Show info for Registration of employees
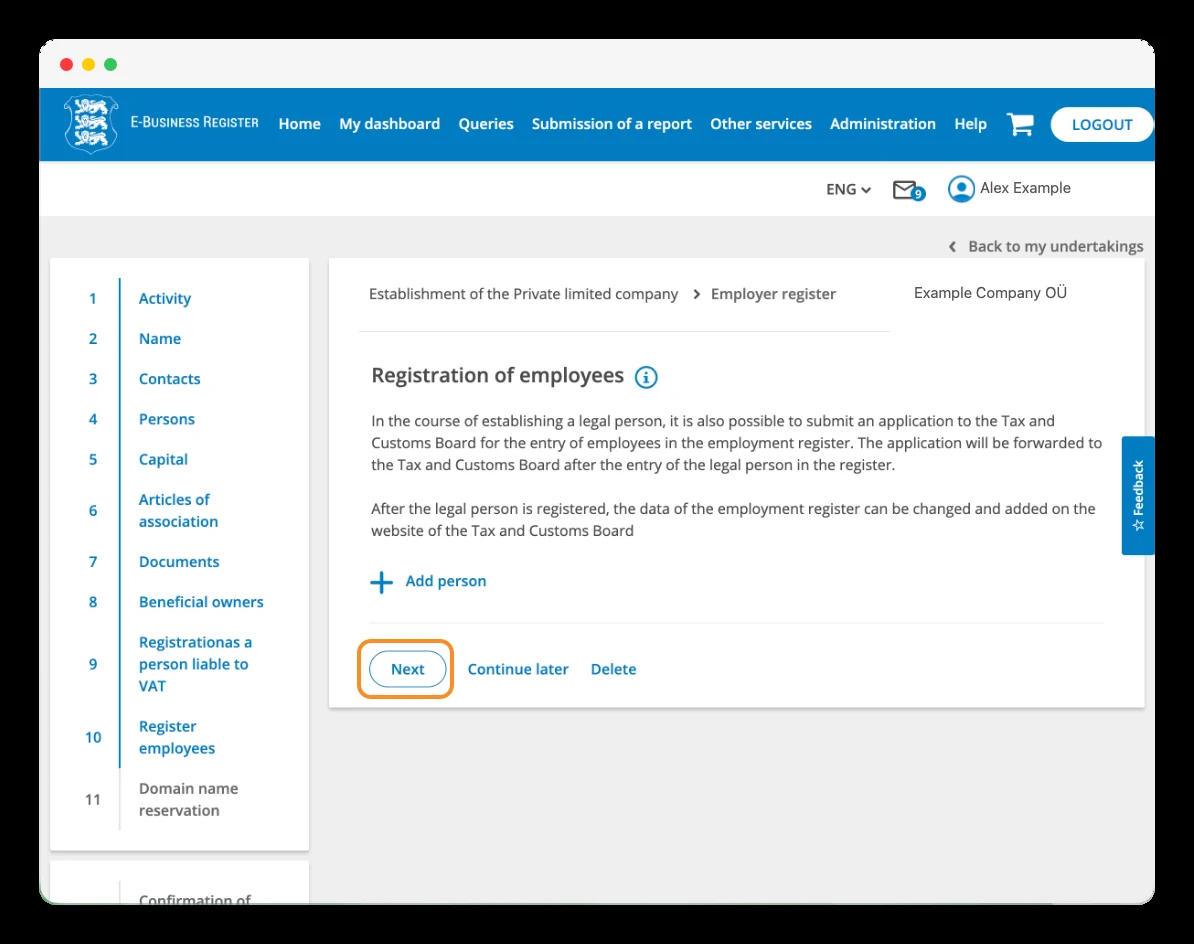The height and width of the screenshot is (944, 1194). point(646,377)
